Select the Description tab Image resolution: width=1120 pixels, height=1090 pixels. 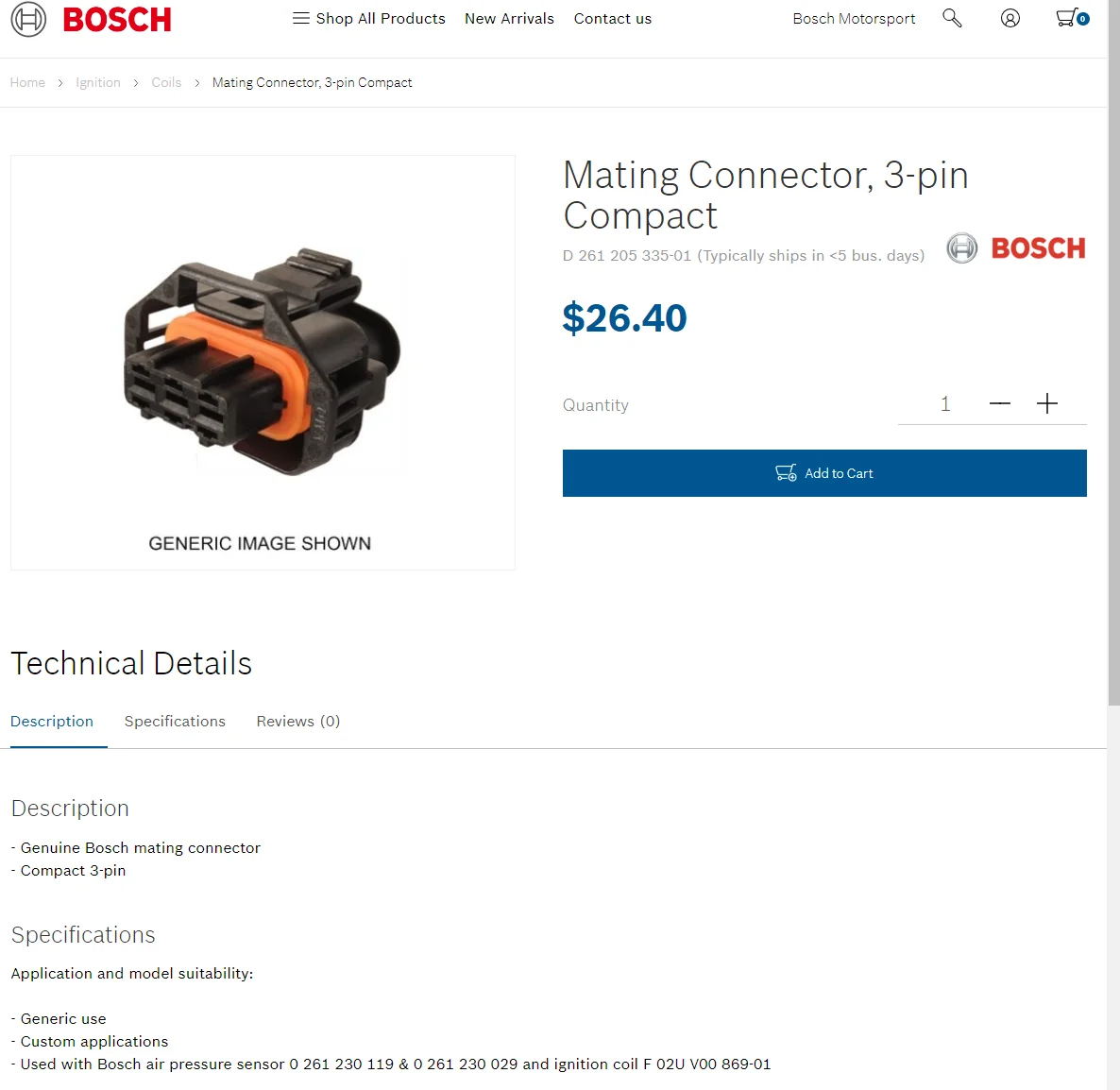coord(52,721)
